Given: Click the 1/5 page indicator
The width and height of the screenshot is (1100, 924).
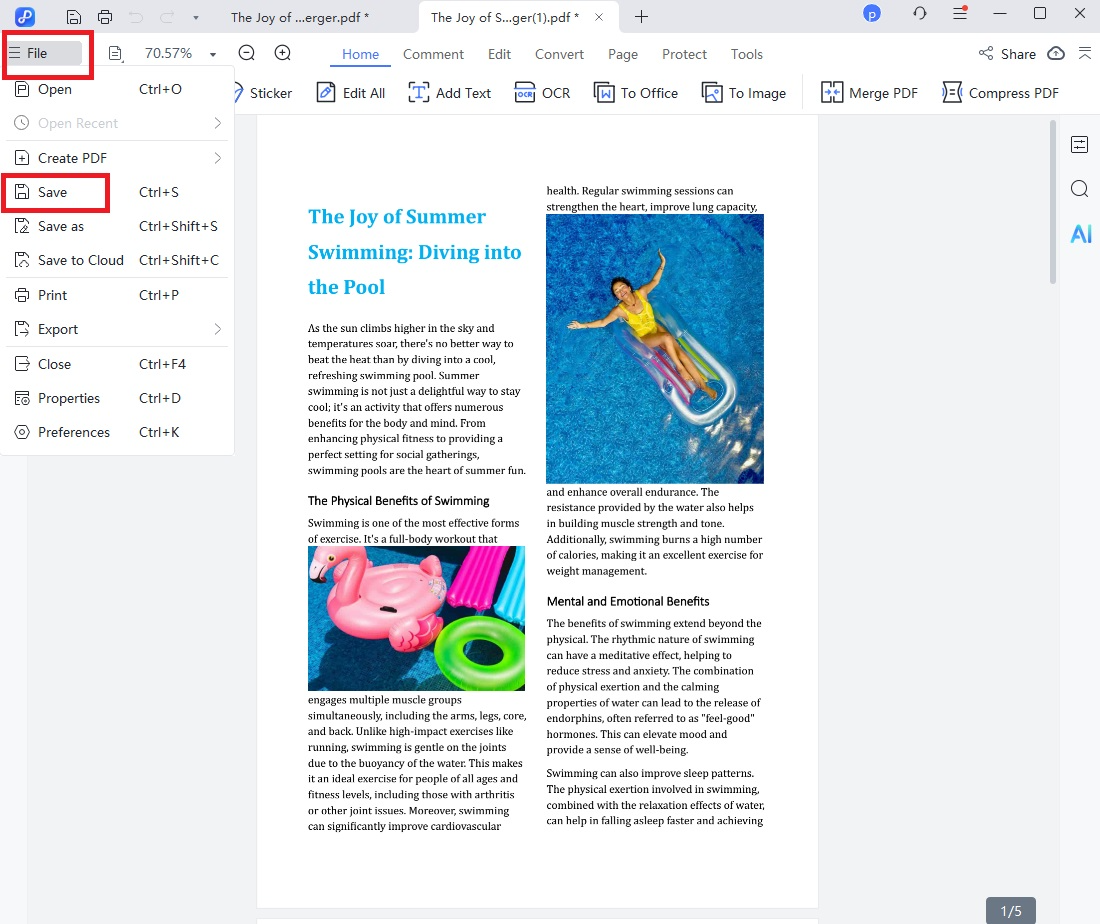Looking at the screenshot, I should click(1011, 910).
